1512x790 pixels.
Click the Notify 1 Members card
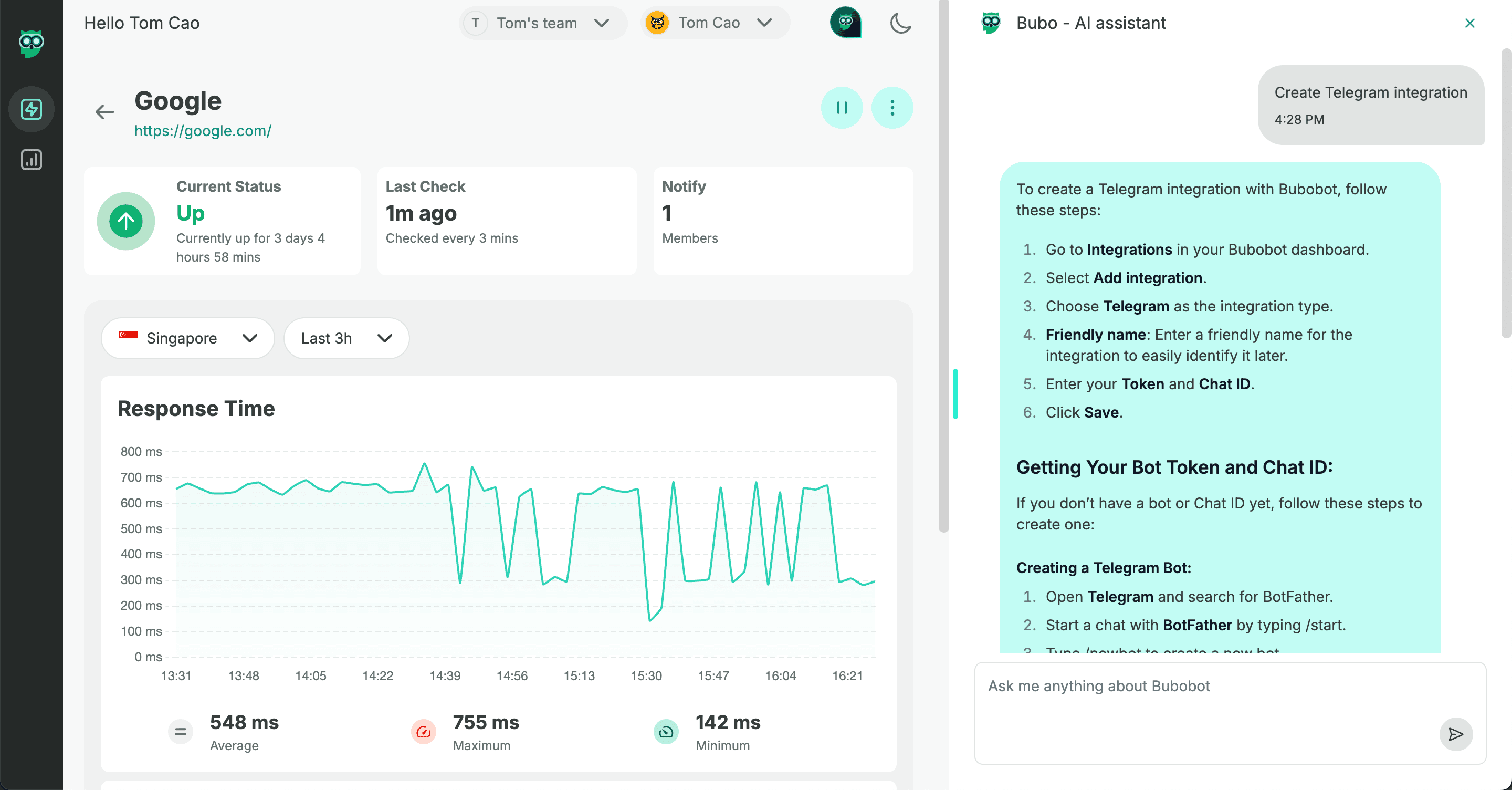(783, 221)
